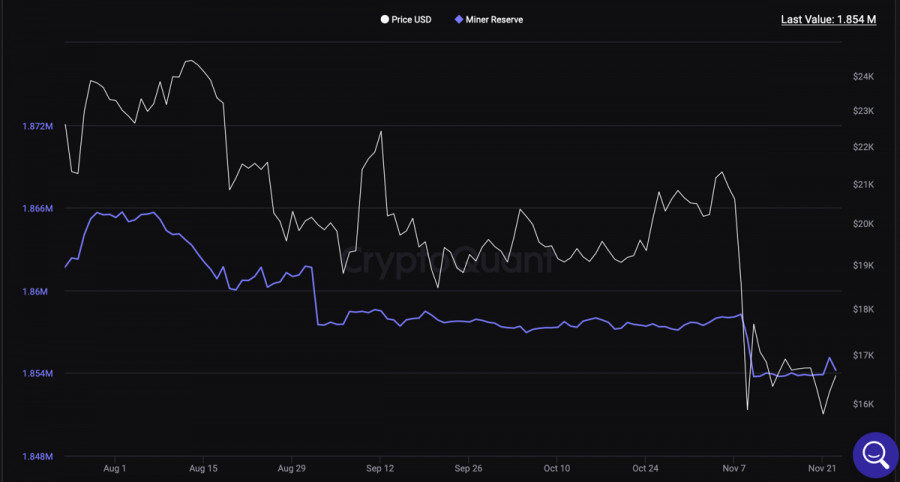
Task: Click the $20K price axis label
Action: (864, 224)
